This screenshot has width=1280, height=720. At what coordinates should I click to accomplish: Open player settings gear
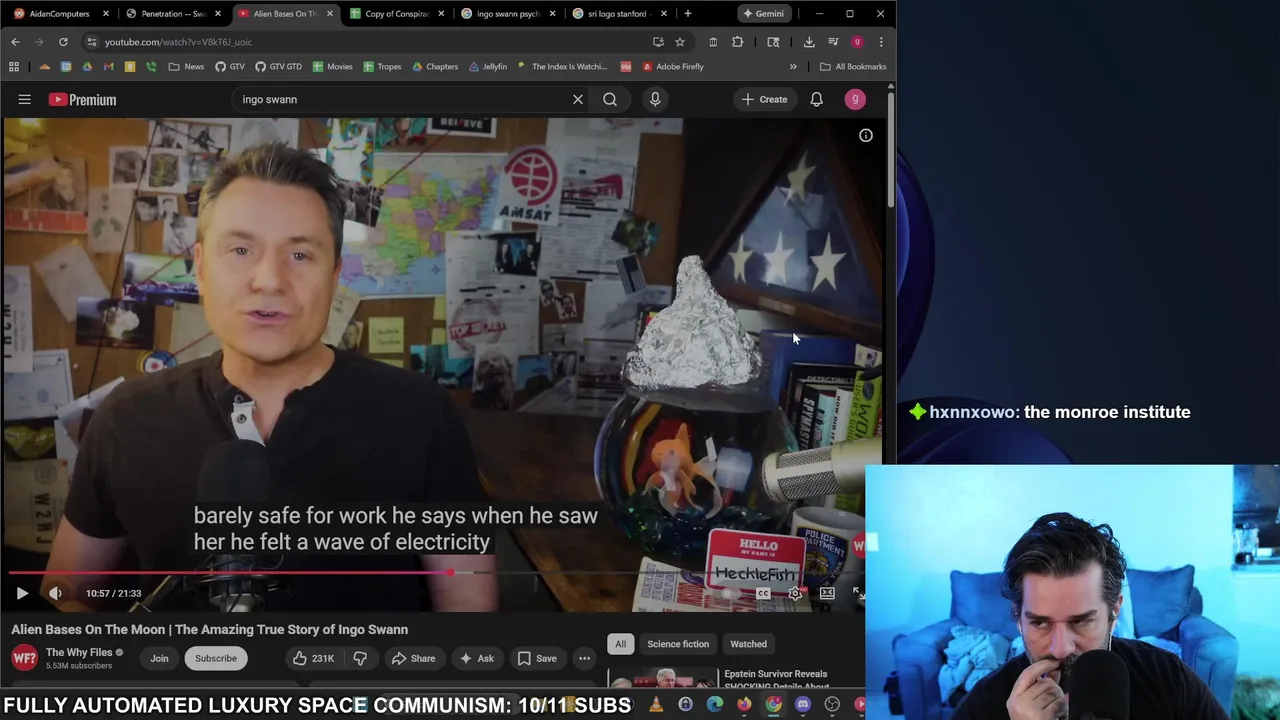795,593
